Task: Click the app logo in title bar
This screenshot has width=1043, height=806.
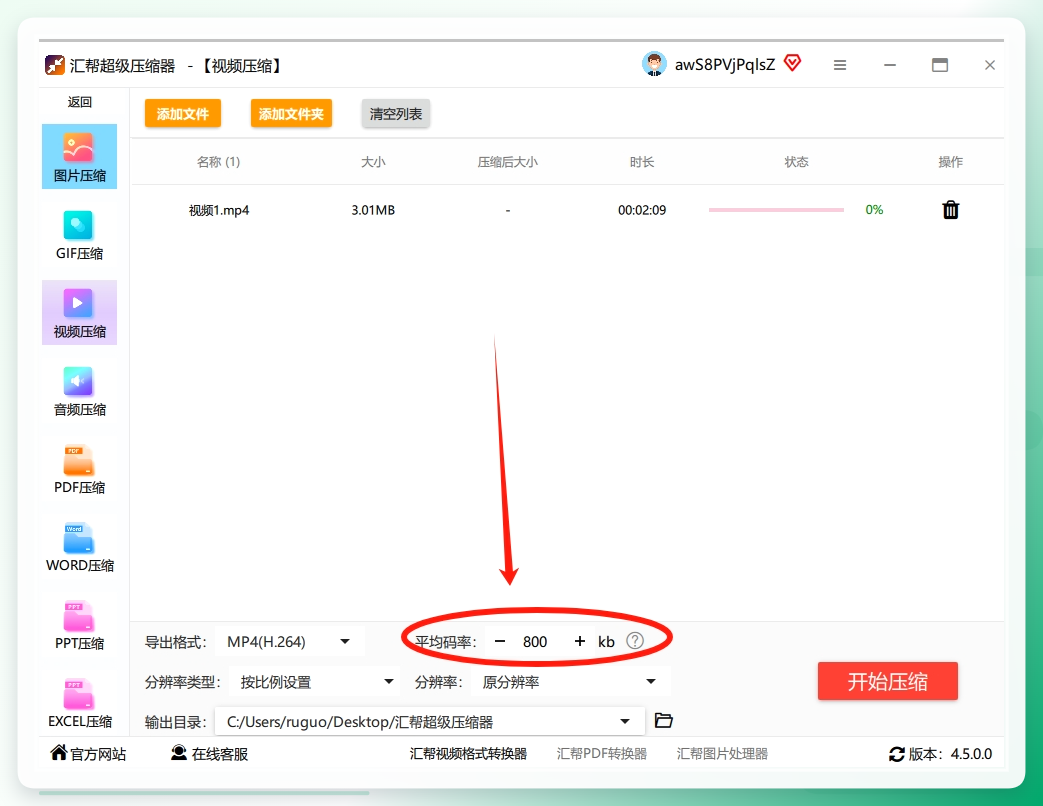Action: click(x=55, y=65)
